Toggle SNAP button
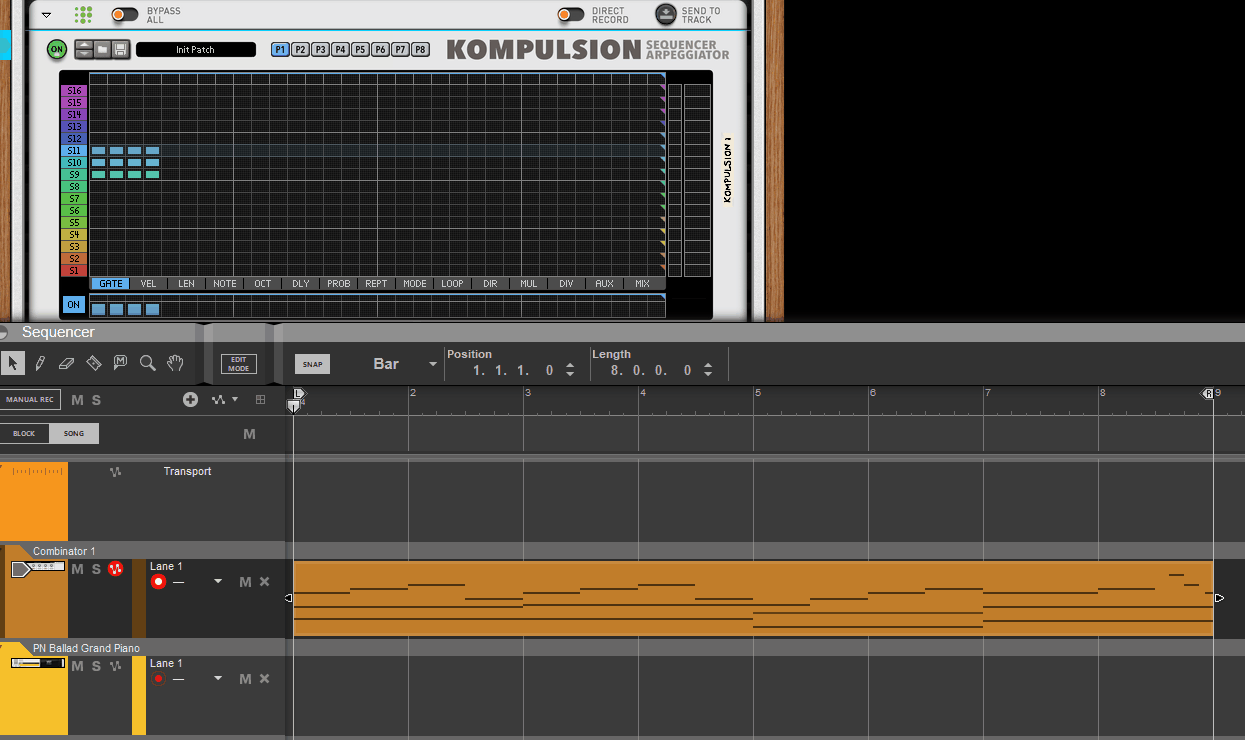The height and width of the screenshot is (740, 1245). click(312, 364)
